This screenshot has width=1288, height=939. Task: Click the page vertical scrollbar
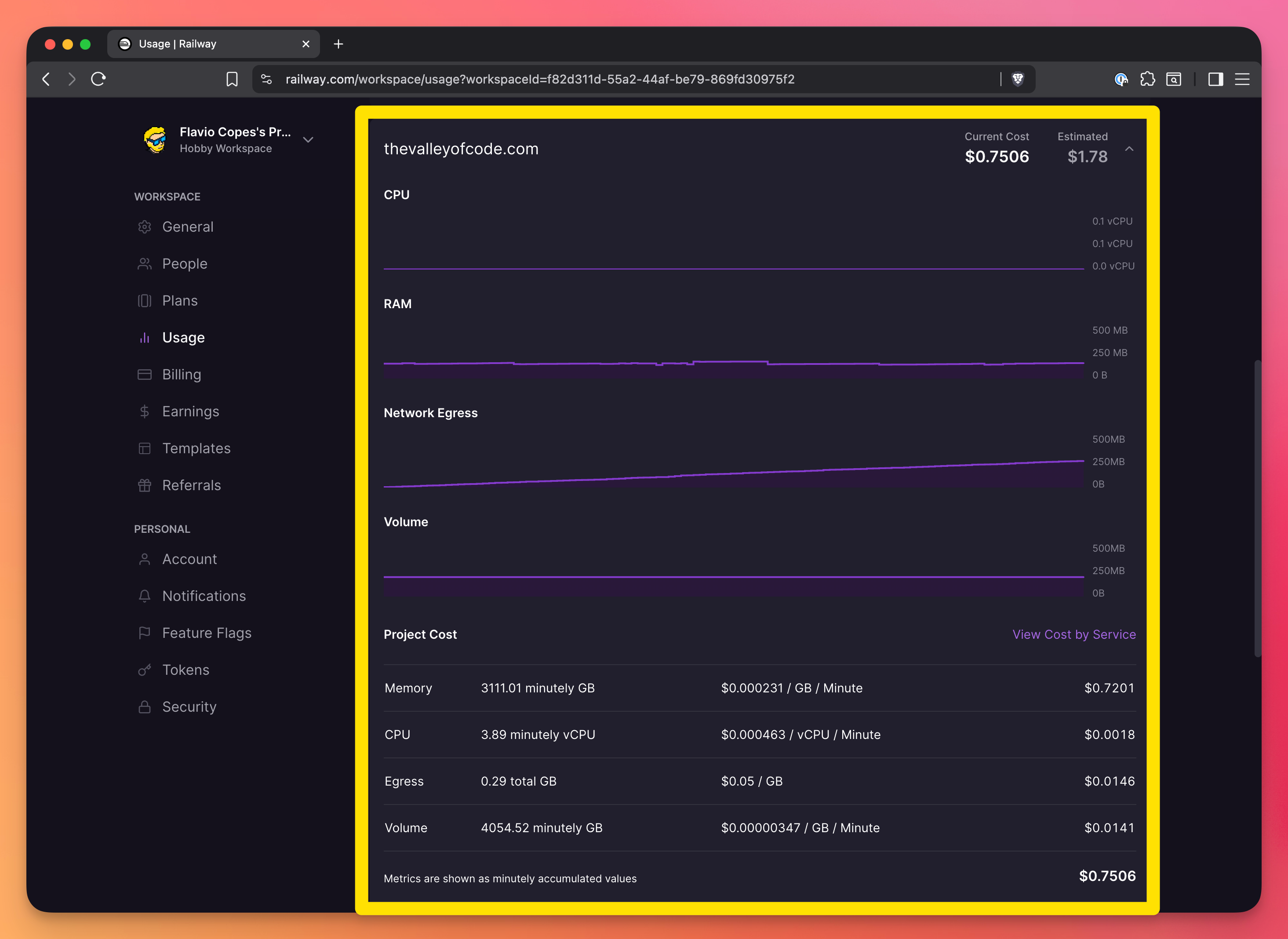click(x=1257, y=508)
